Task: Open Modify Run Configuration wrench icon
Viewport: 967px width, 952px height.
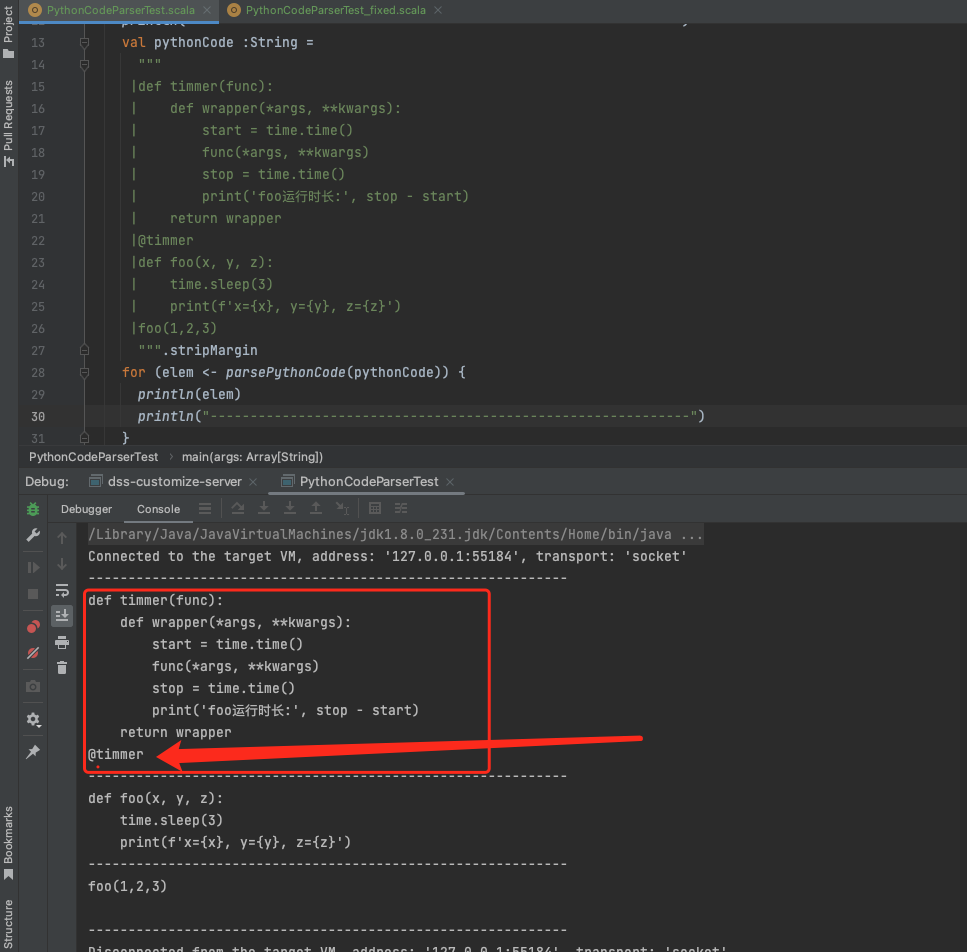Action: [33, 535]
